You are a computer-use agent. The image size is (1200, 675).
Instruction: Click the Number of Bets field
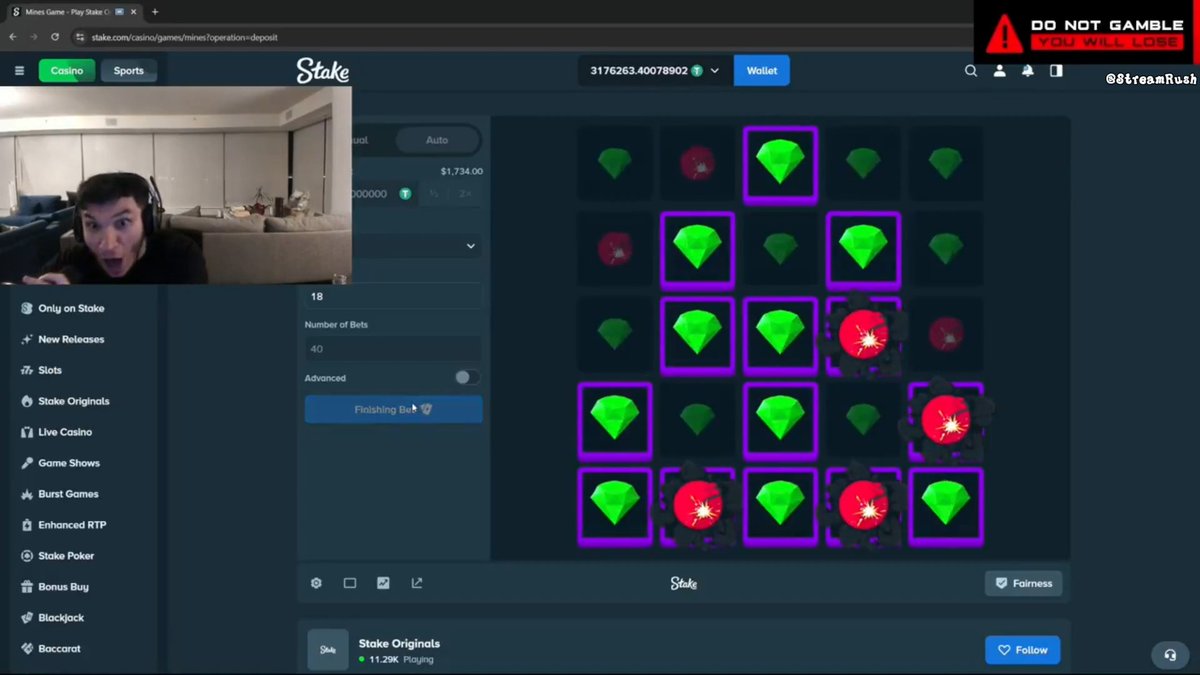[393, 349]
